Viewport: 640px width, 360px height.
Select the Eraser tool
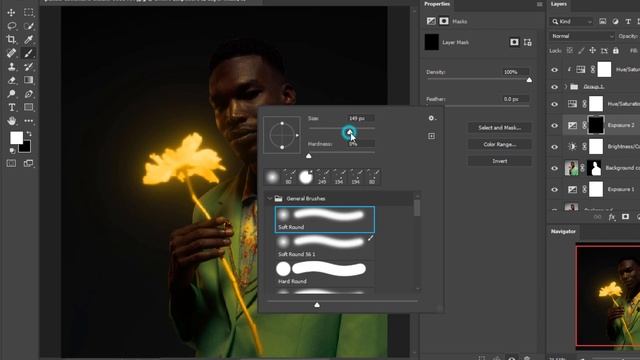tap(11, 80)
